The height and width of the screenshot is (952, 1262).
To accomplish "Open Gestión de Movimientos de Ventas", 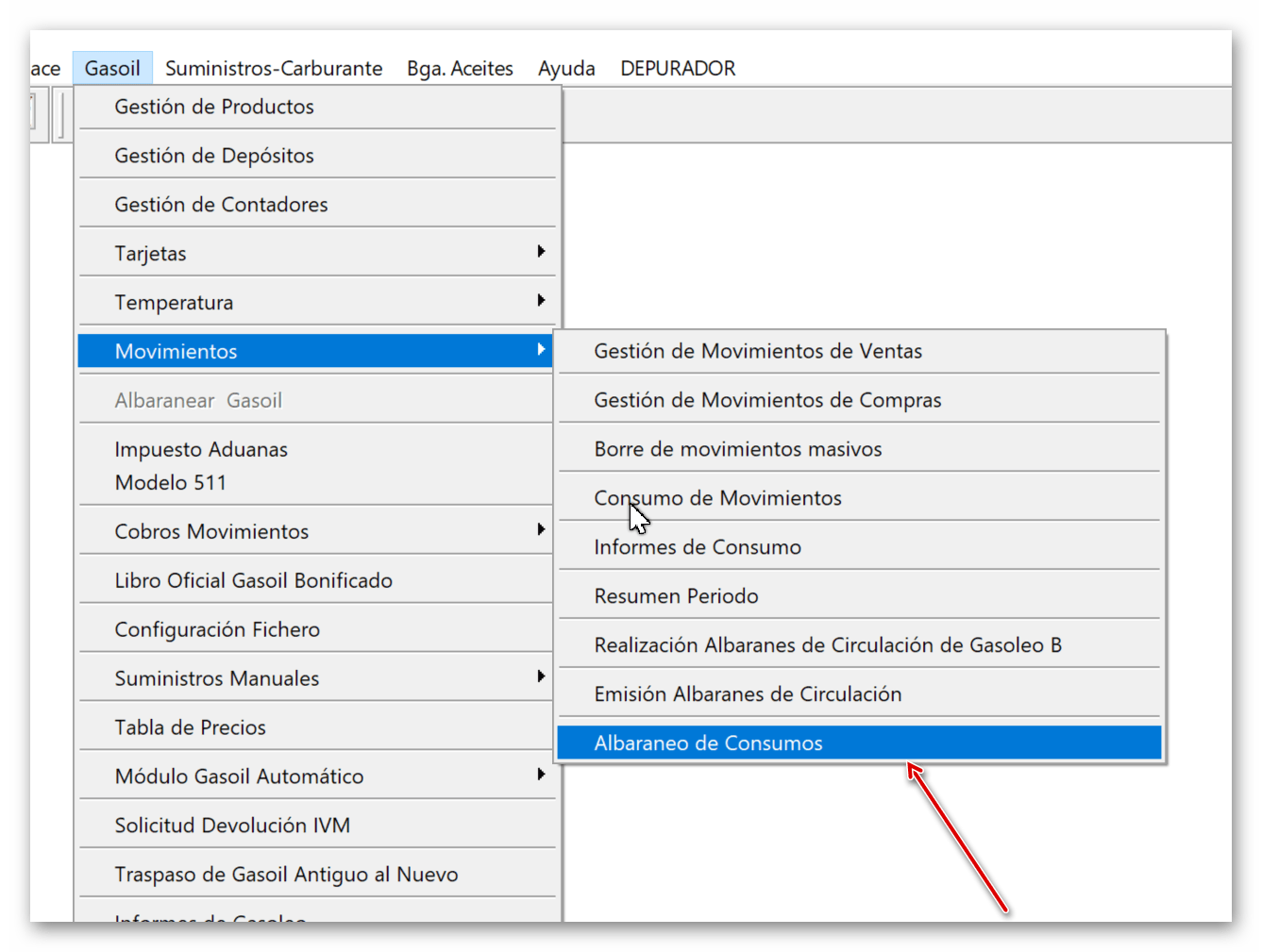I will coord(758,351).
